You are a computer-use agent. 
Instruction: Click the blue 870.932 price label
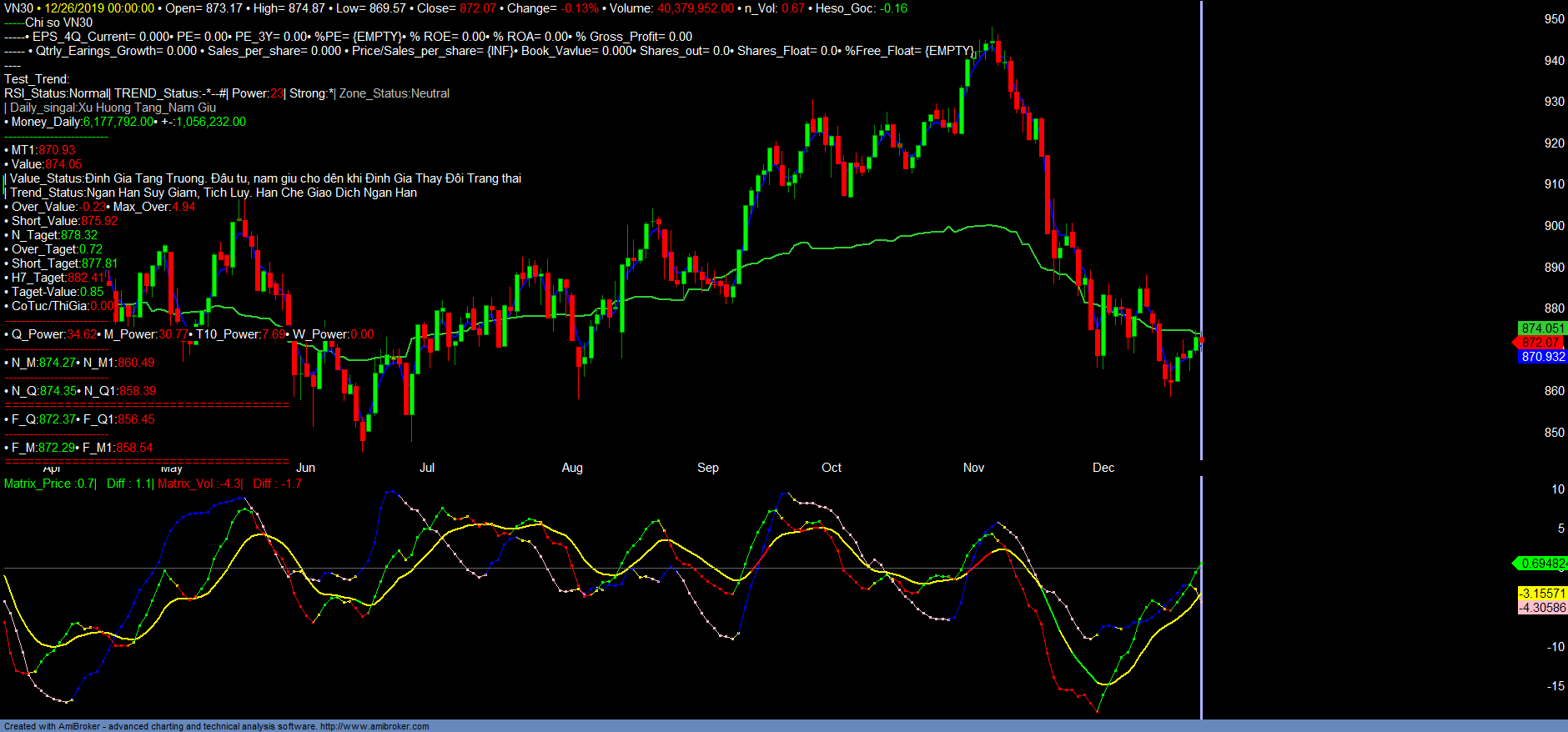1542,357
